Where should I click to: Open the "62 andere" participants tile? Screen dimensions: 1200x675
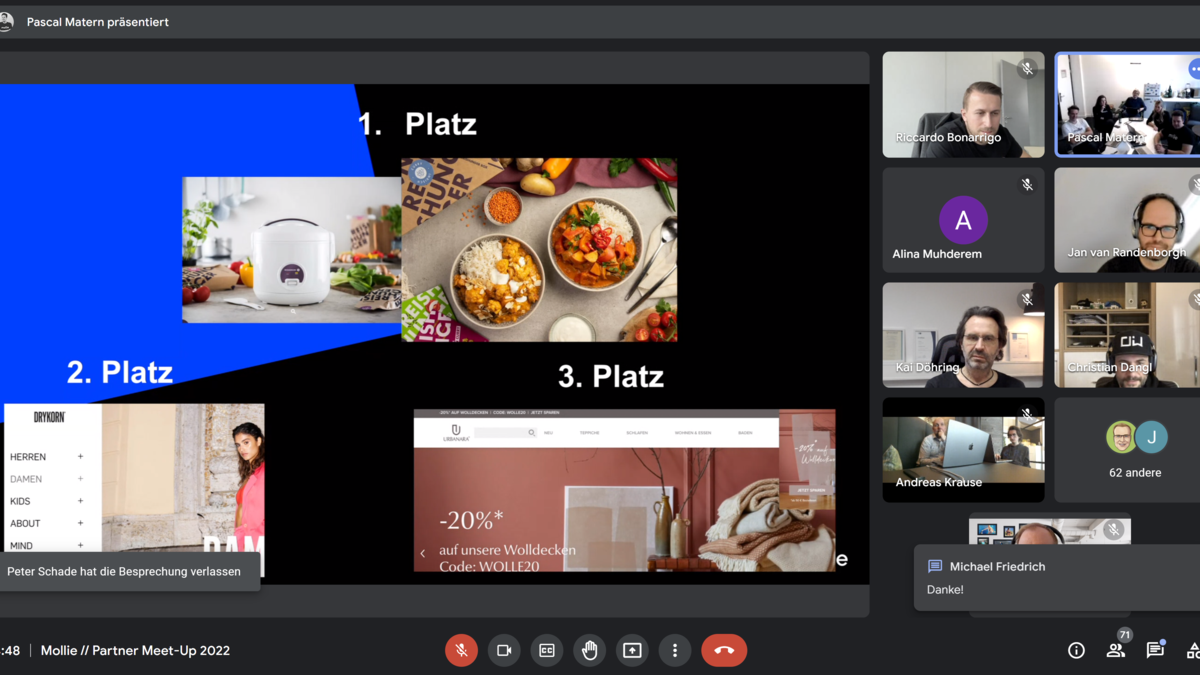click(x=1135, y=450)
